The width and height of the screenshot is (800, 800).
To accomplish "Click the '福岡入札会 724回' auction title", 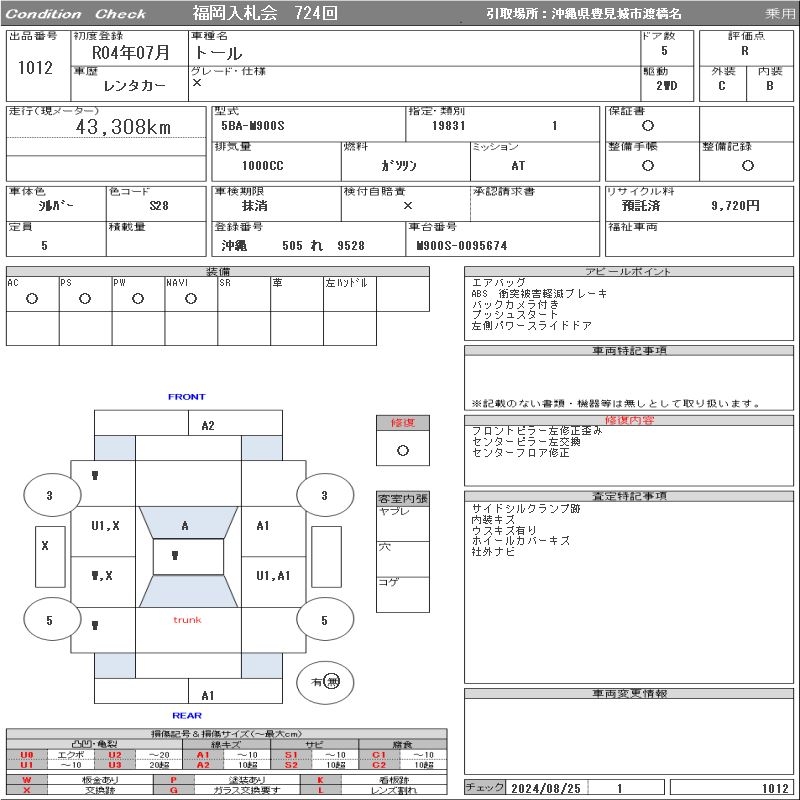I will pyautogui.click(x=265, y=13).
